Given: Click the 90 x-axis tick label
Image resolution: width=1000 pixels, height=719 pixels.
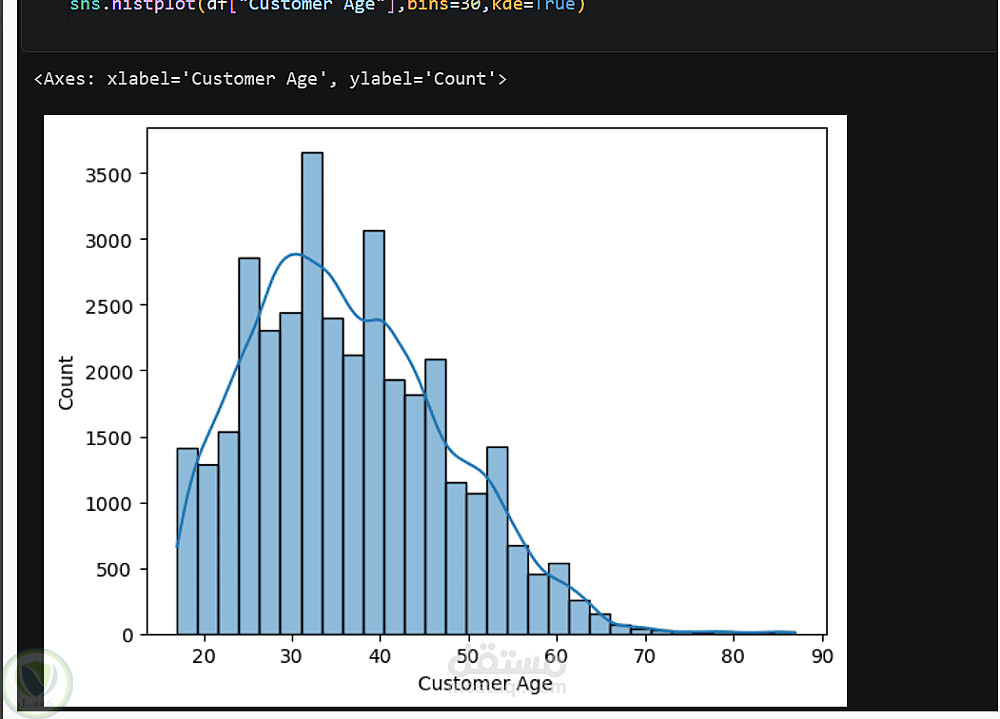Looking at the screenshot, I should (821, 656).
